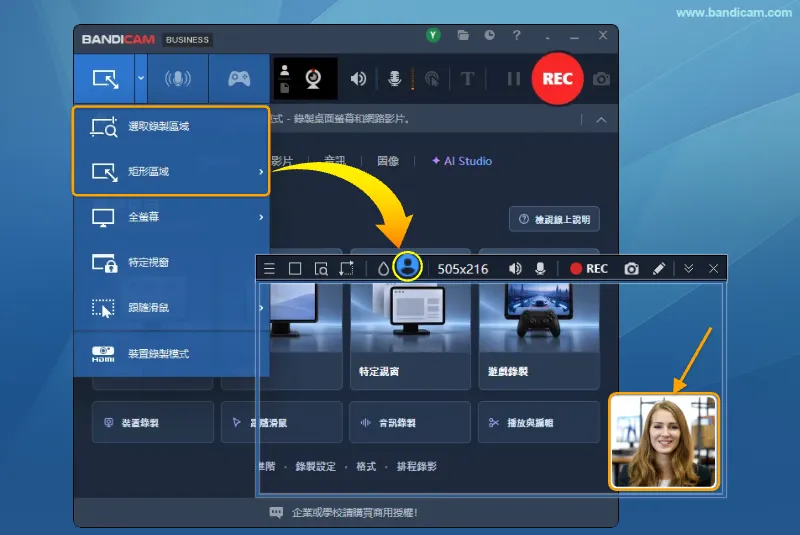Click the 檢視線上說明 button
800x535 pixels.
pos(554,219)
